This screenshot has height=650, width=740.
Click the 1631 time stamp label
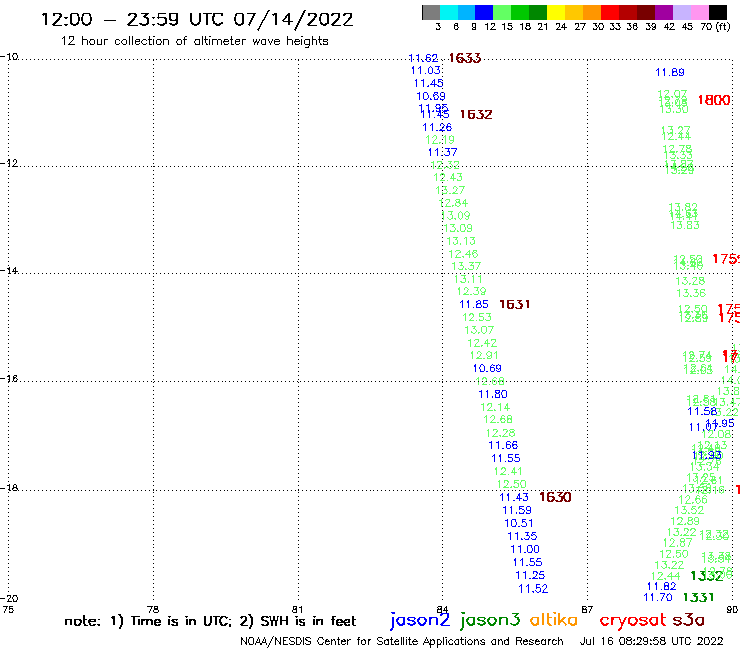pyautogui.click(x=514, y=304)
